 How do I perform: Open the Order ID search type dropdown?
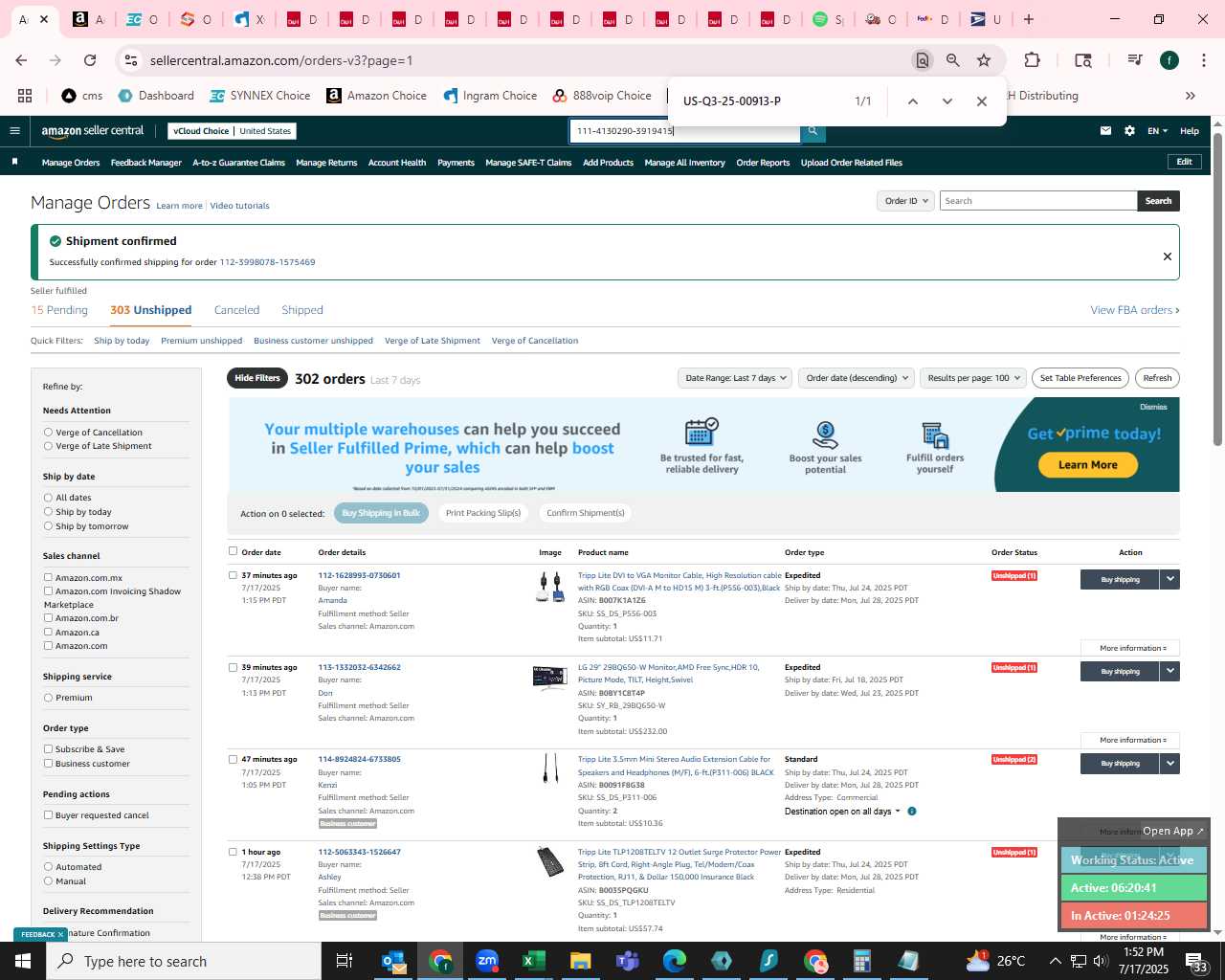tap(905, 201)
